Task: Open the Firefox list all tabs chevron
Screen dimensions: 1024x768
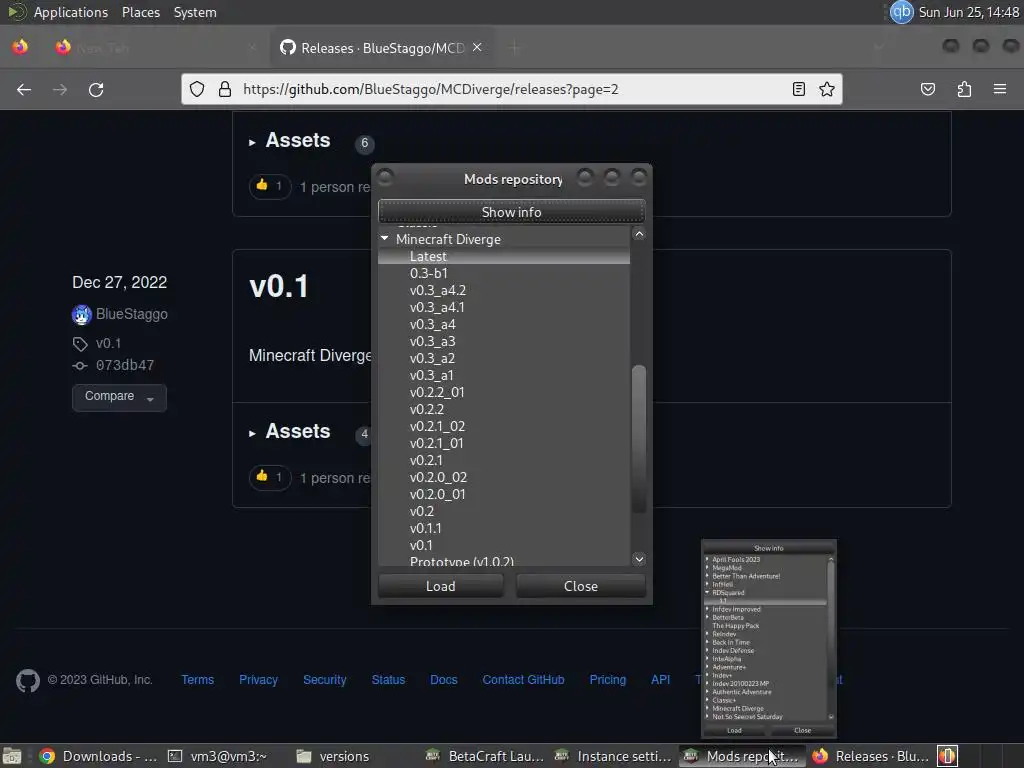Action: point(878,48)
